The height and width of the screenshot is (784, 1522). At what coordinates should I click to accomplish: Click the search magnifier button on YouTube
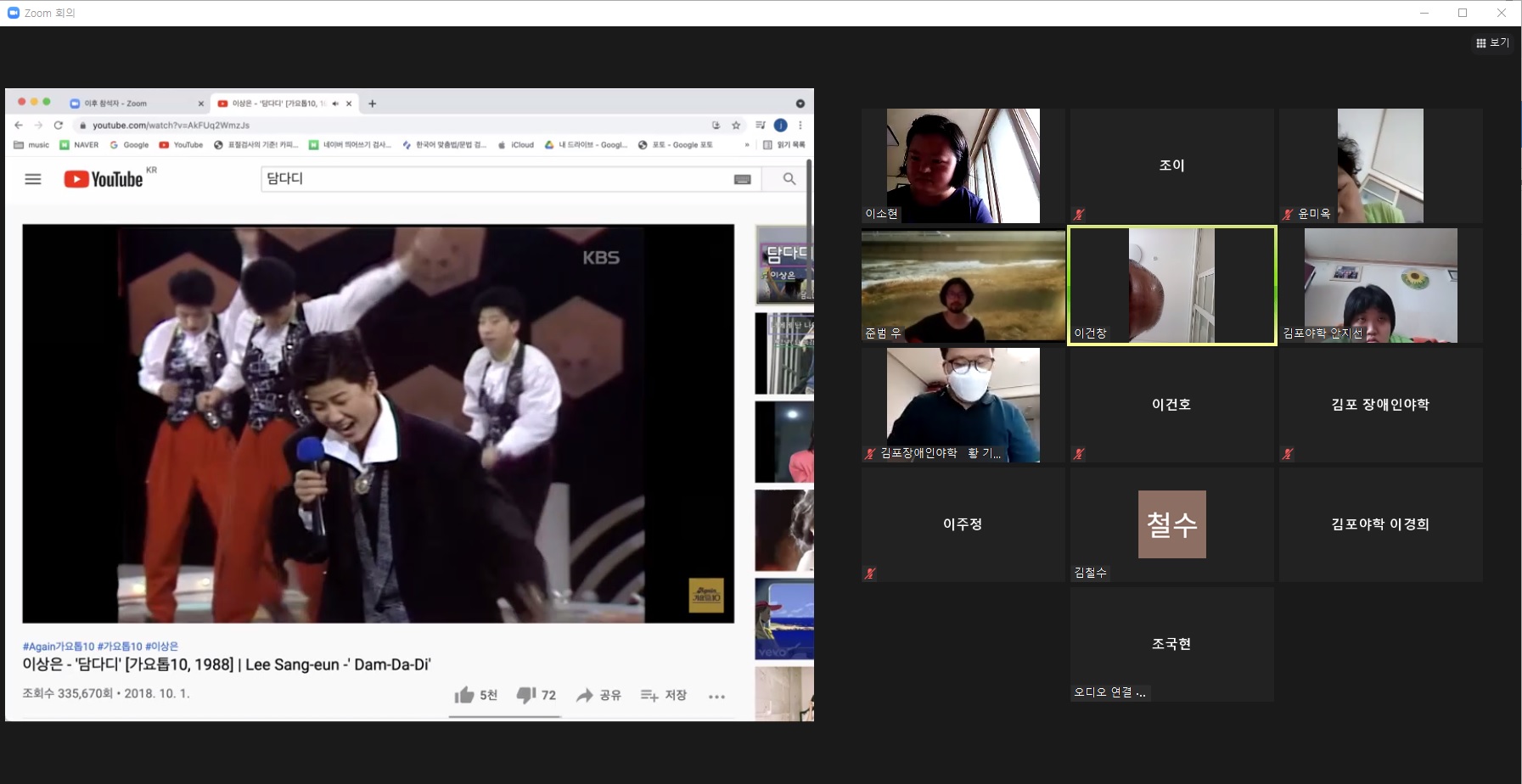click(x=789, y=179)
